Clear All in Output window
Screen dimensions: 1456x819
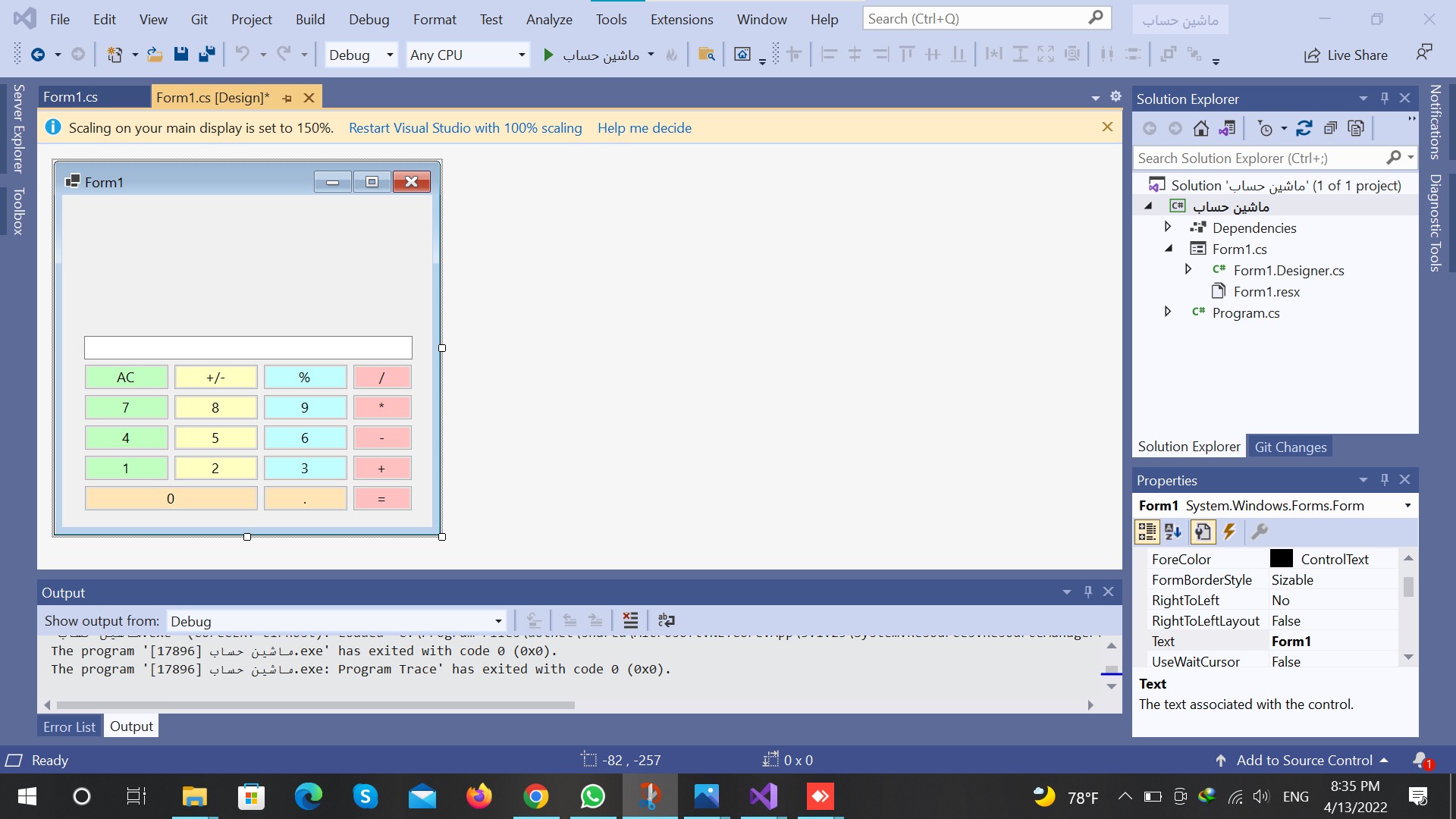630,620
